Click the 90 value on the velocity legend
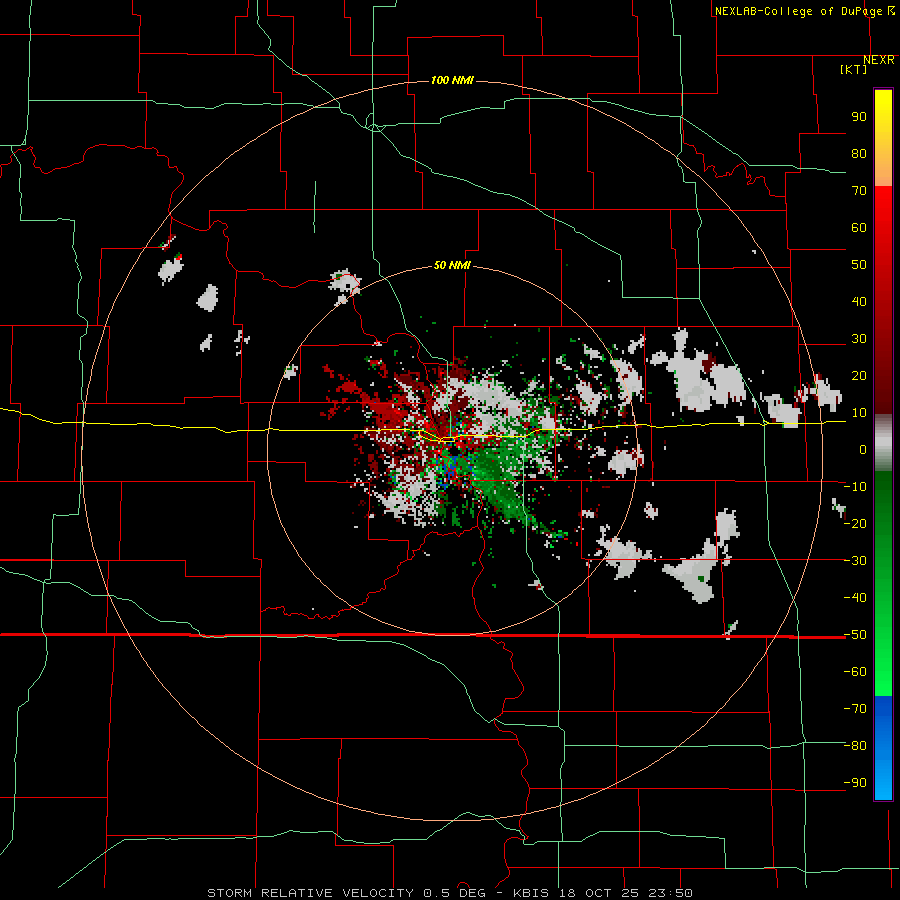900x900 pixels. [x=859, y=117]
